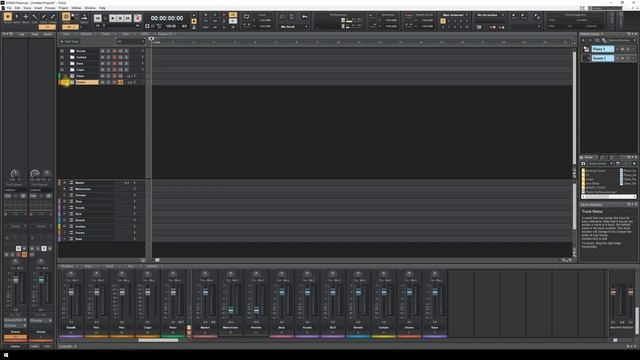The height and width of the screenshot is (360, 640).
Task: Mute the Piano track
Action: pos(102,76)
